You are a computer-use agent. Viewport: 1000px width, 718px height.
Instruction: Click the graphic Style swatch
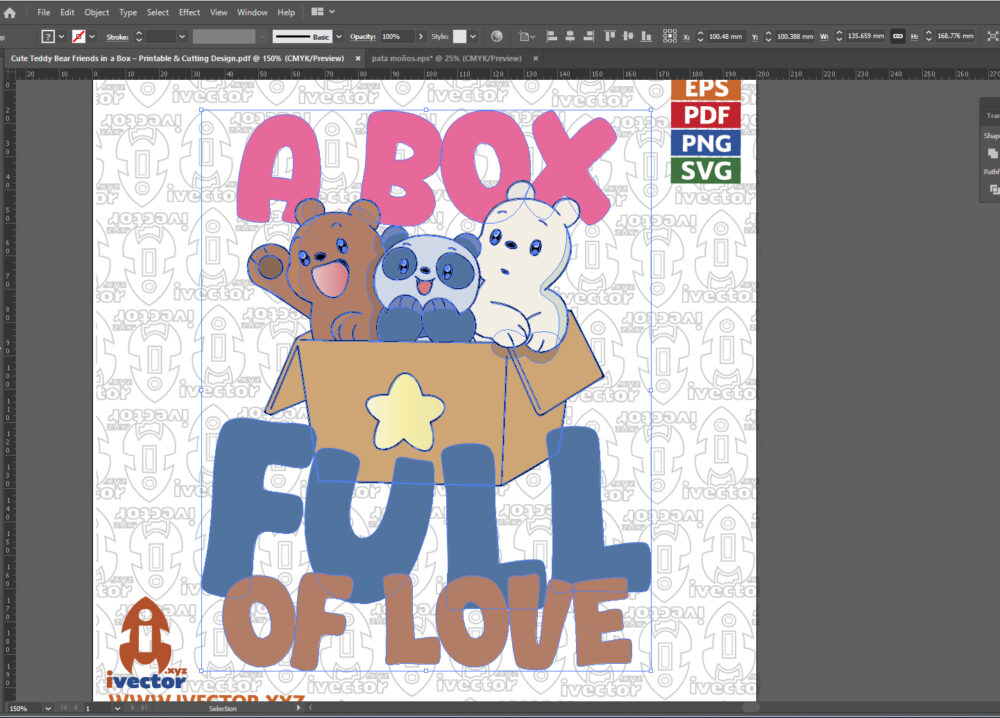tap(460, 37)
